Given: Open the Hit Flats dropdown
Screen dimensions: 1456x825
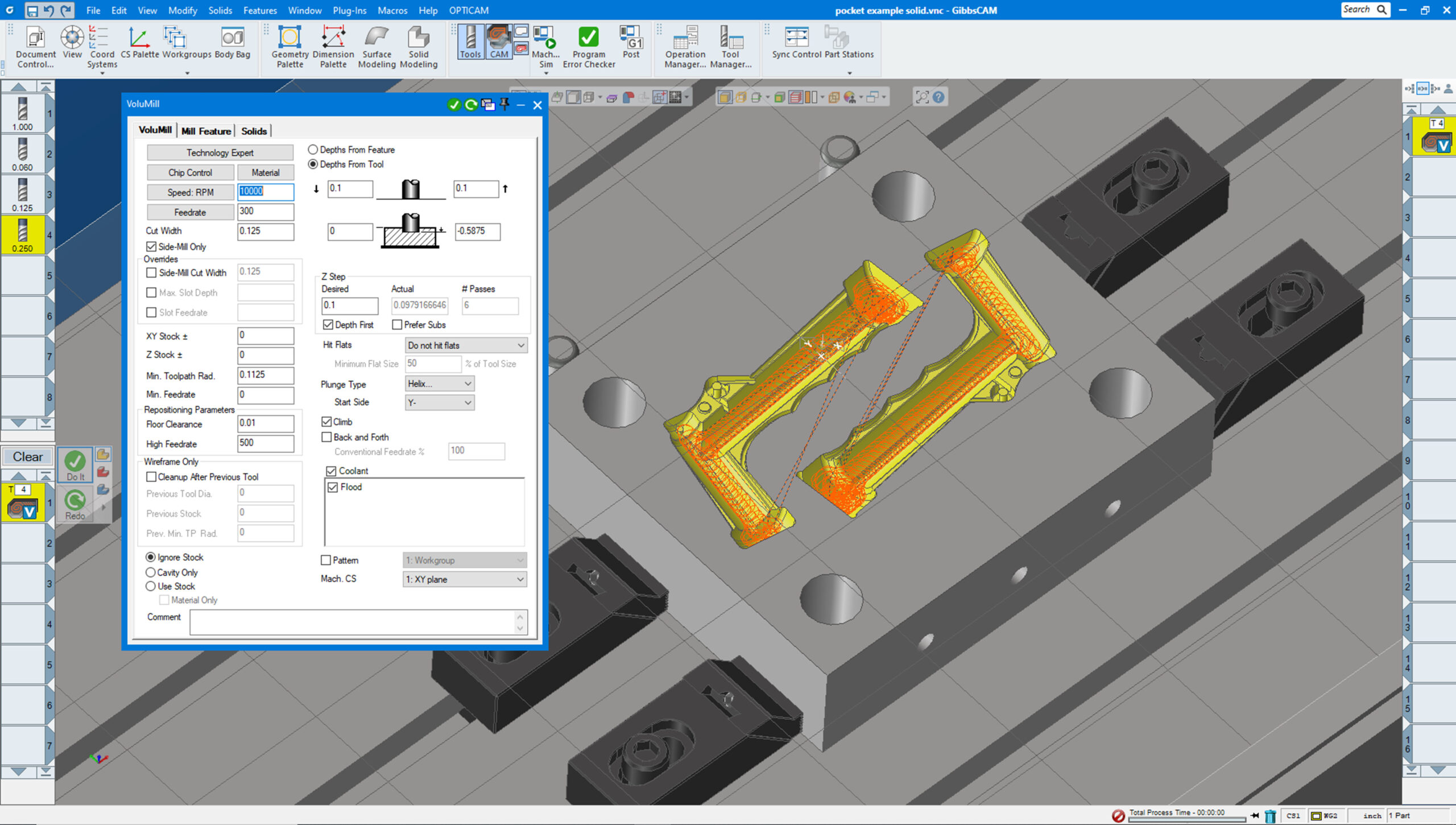Looking at the screenshot, I should coord(465,345).
